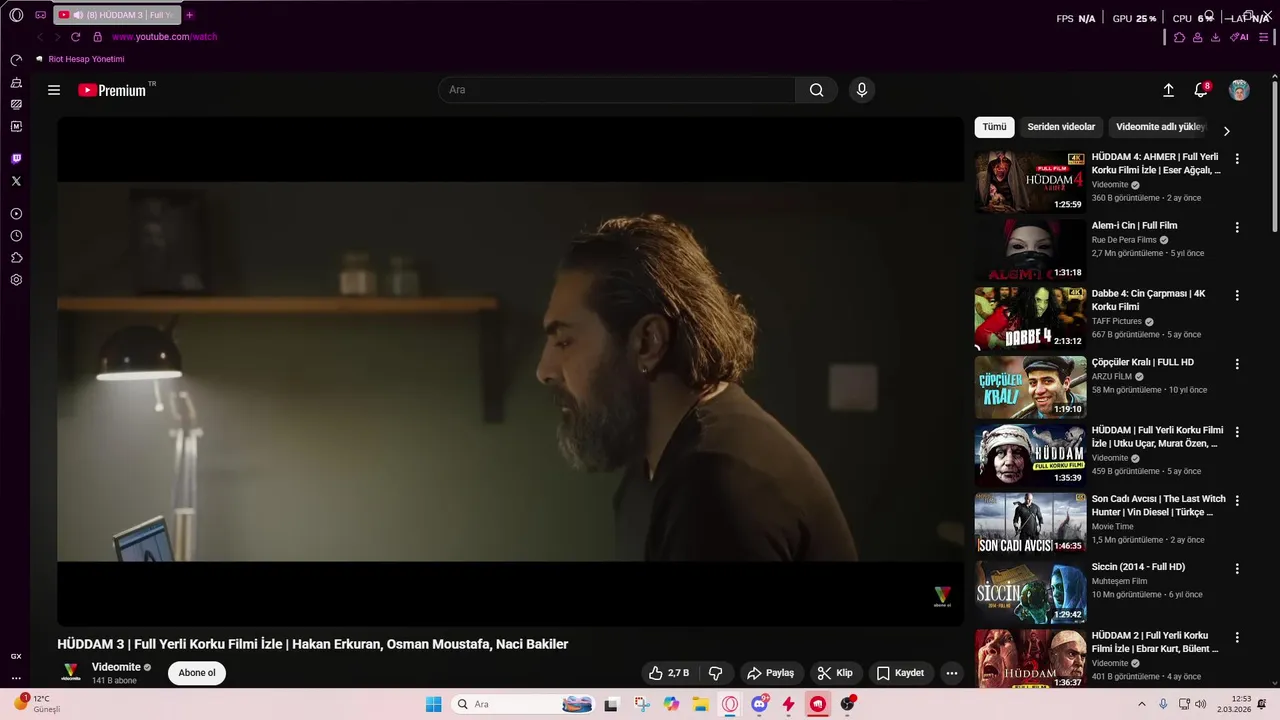Open the volume speaker tray icon

click(x=1200, y=704)
